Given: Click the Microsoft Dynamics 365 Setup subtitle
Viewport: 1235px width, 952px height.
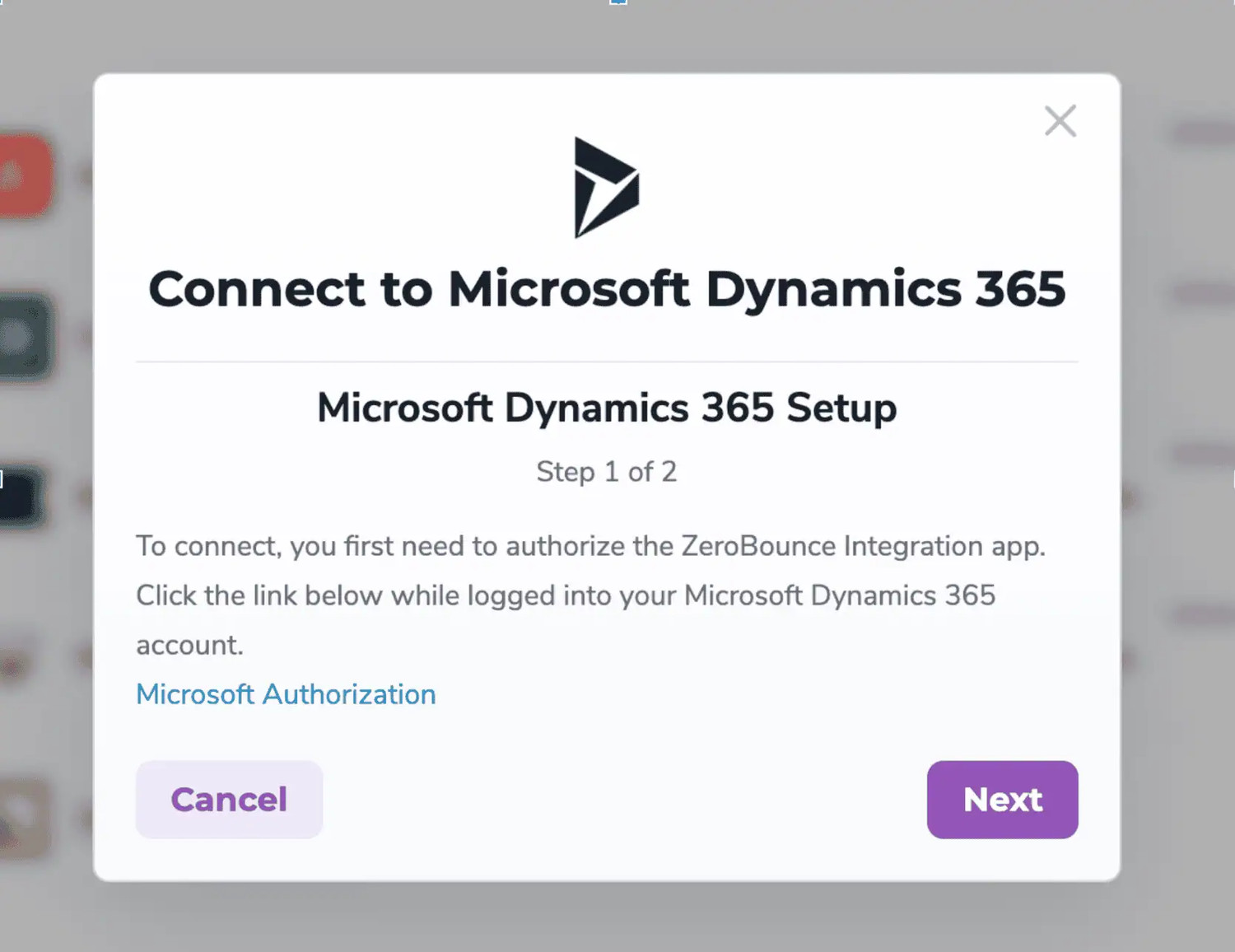Looking at the screenshot, I should click(606, 407).
